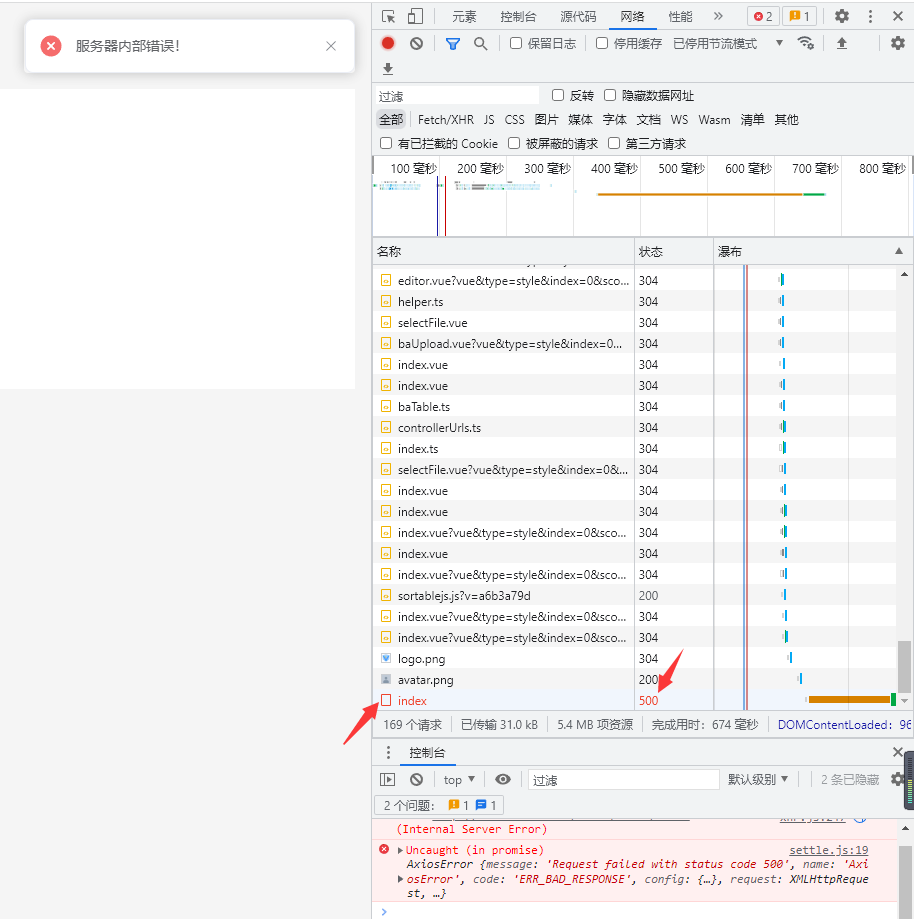Switch to the 元素 tab
The width and height of the screenshot is (914, 919).
[x=464, y=16]
